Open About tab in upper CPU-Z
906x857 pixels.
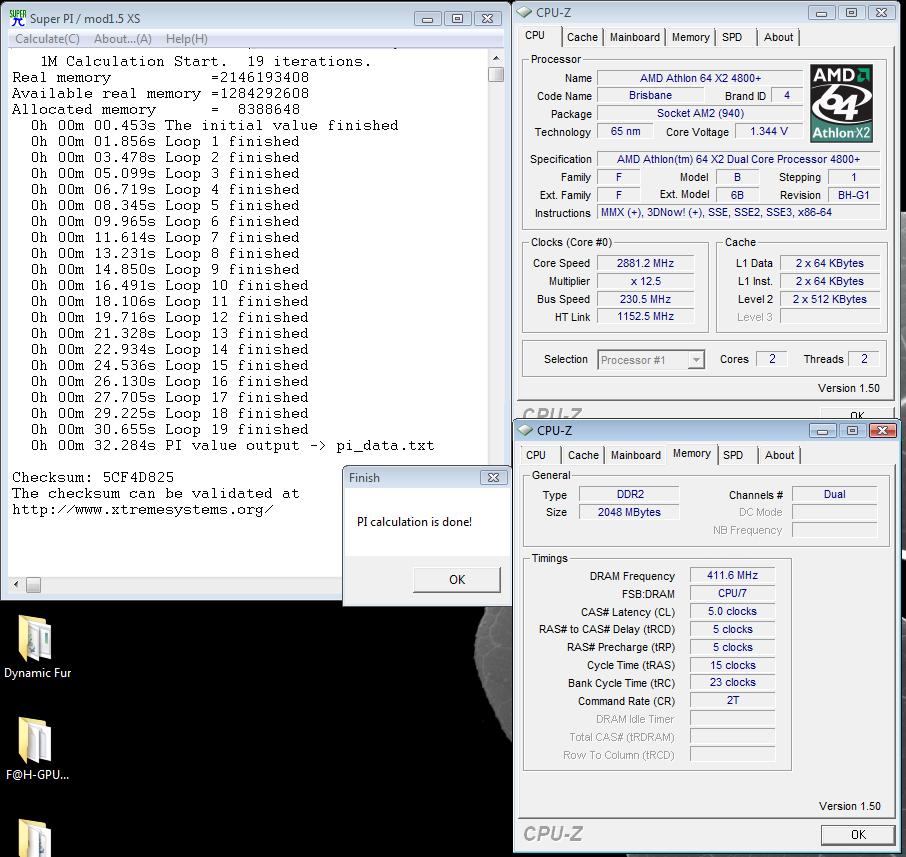click(x=778, y=38)
